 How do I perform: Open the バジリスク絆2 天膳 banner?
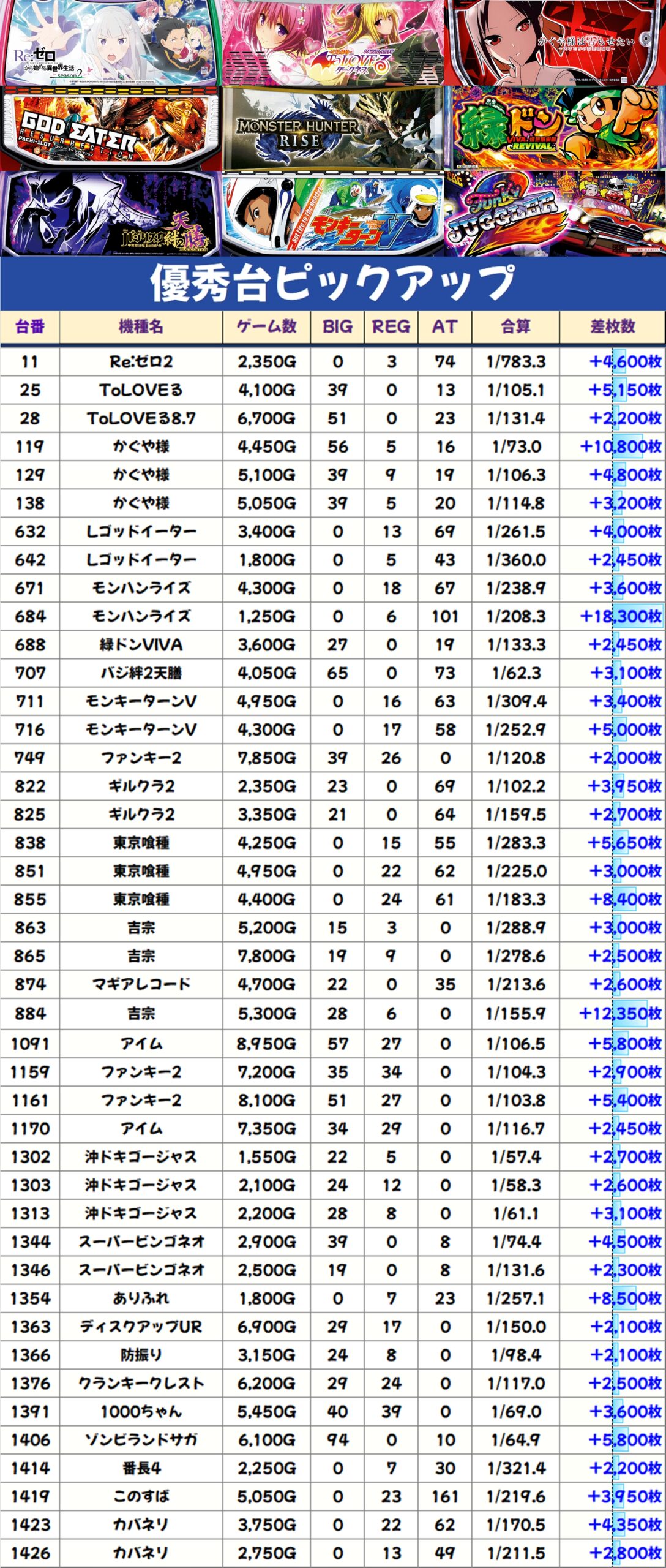click(111, 213)
